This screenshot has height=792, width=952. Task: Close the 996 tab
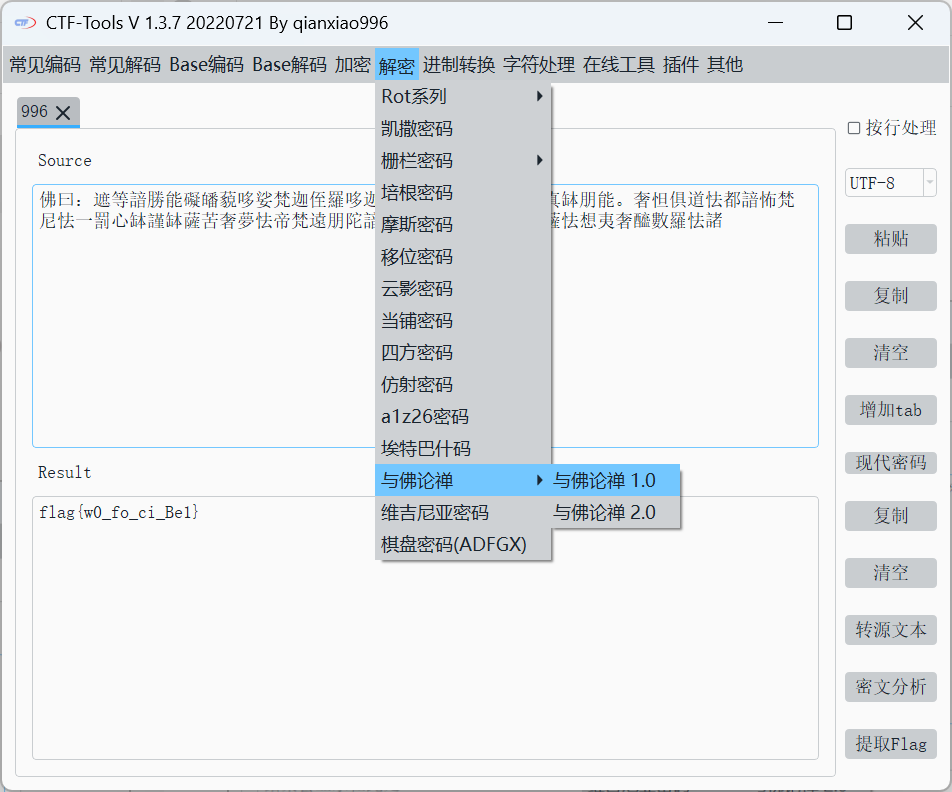[62, 112]
